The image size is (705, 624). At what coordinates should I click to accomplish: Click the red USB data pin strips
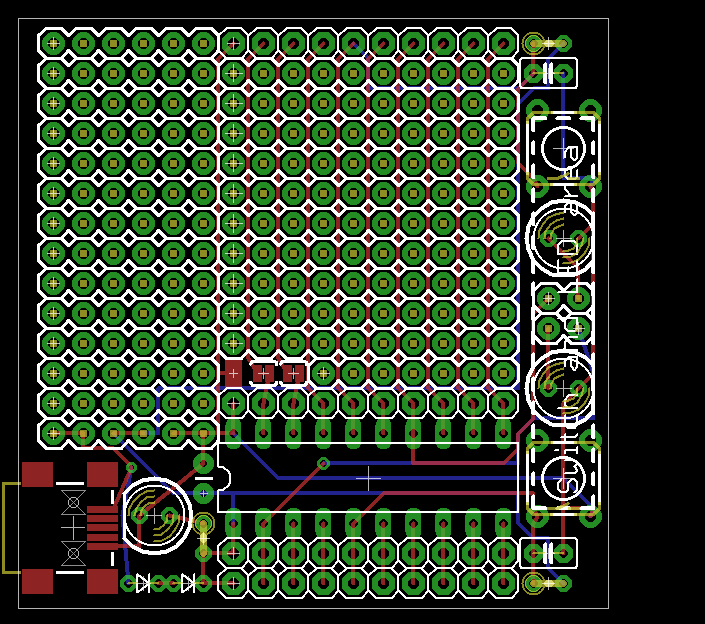103,528
